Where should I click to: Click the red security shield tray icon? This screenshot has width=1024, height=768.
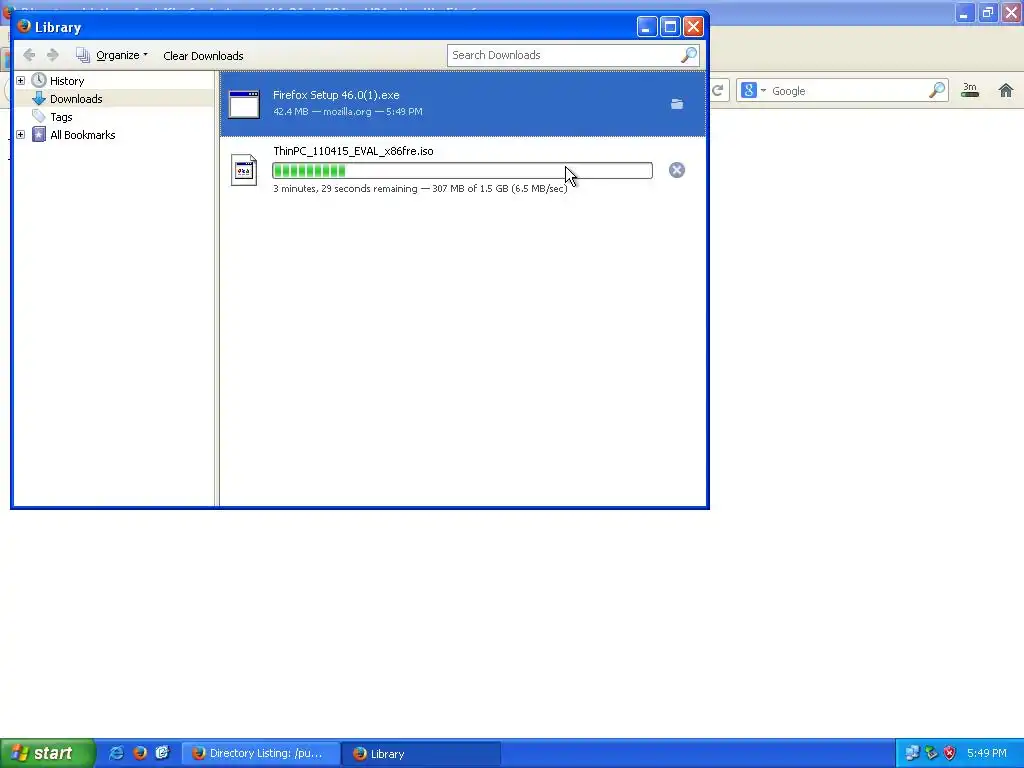click(950, 753)
